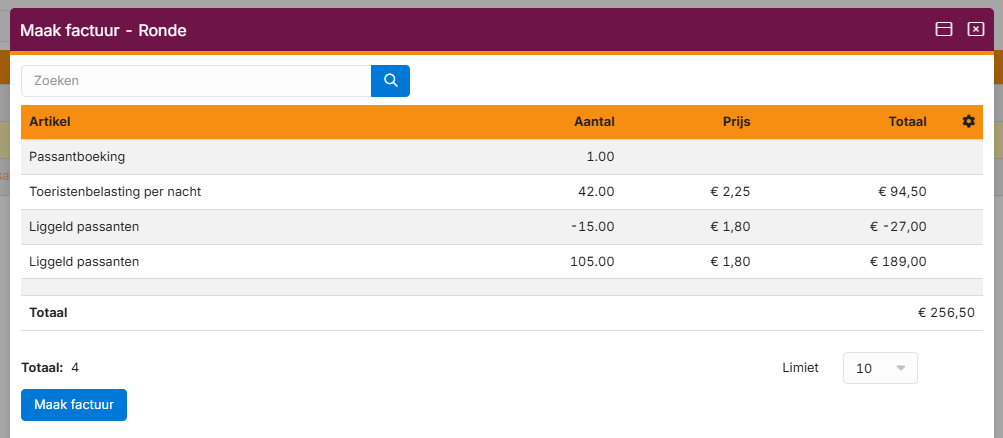Select Liggeld passanten row with 105.00
The width and height of the screenshot is (1003, 438).
point(84,262)
